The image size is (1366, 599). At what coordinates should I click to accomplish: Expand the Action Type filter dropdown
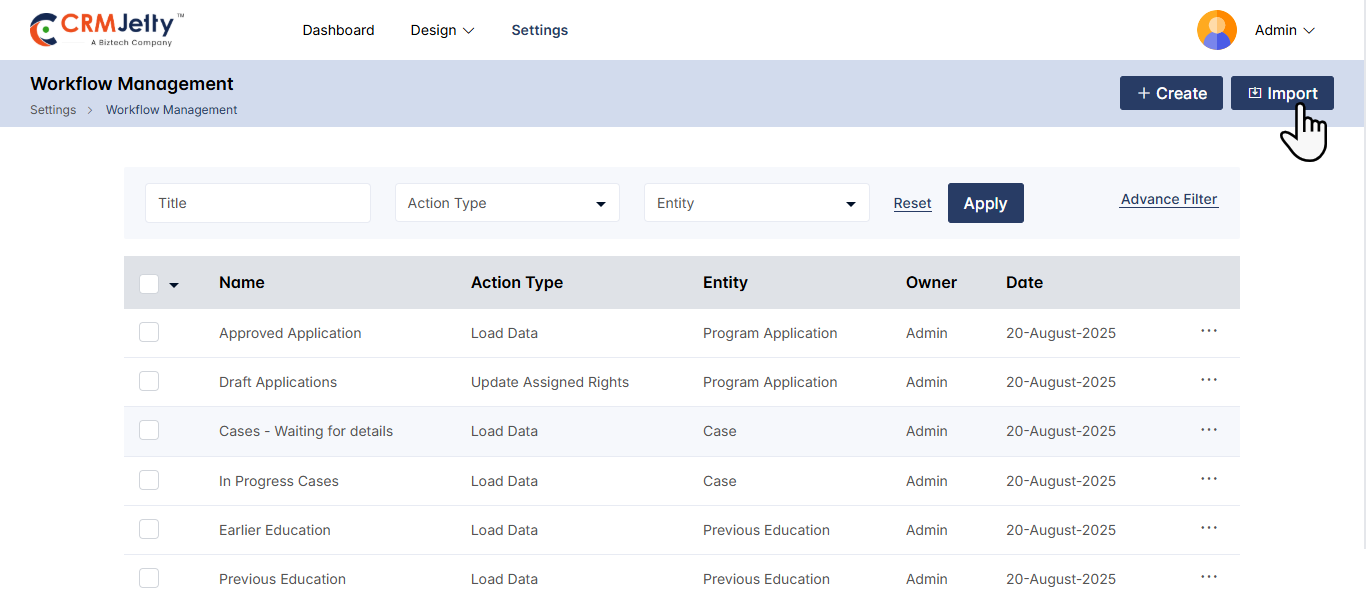click(x=507, y=203)
